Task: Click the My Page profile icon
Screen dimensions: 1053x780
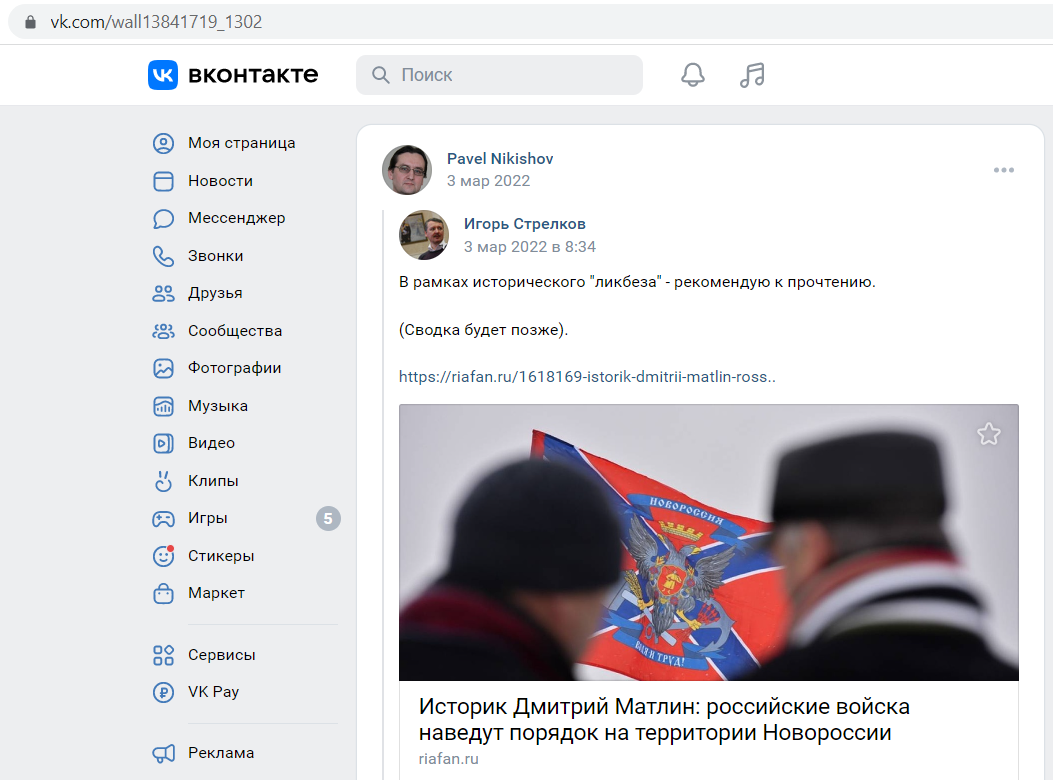Action: (163, 143)
